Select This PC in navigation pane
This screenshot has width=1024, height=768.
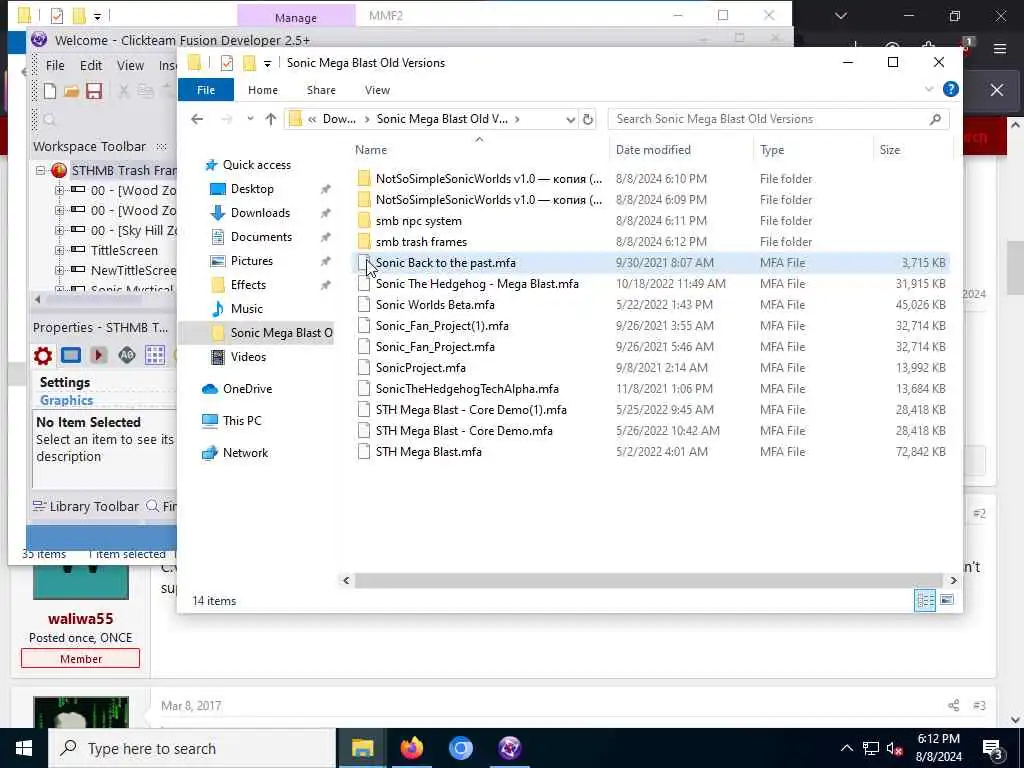242,421
